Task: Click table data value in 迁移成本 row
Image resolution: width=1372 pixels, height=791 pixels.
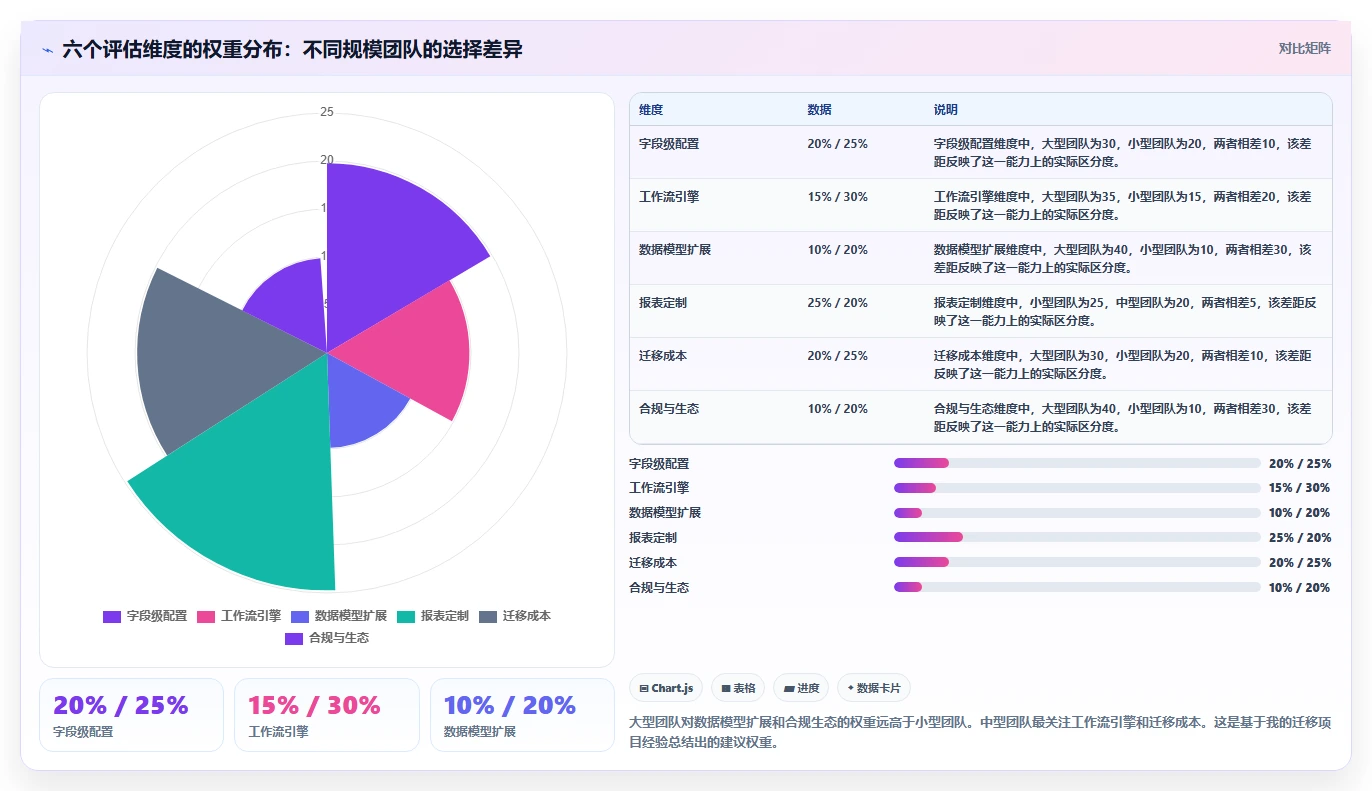Action: (838, 355)
